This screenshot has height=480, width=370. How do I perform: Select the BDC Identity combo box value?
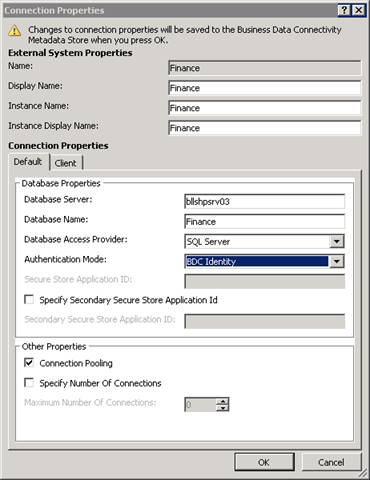pyautogui.click(x=257, y=262)
